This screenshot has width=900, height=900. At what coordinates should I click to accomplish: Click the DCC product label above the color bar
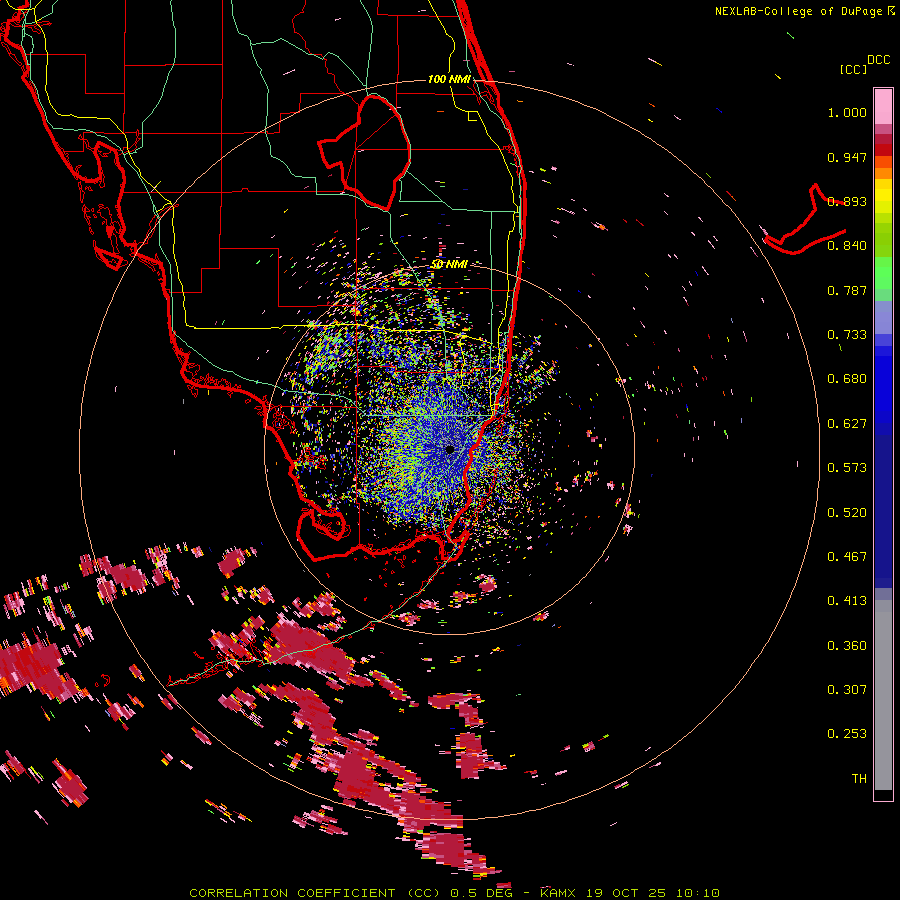tap(878, 60)
